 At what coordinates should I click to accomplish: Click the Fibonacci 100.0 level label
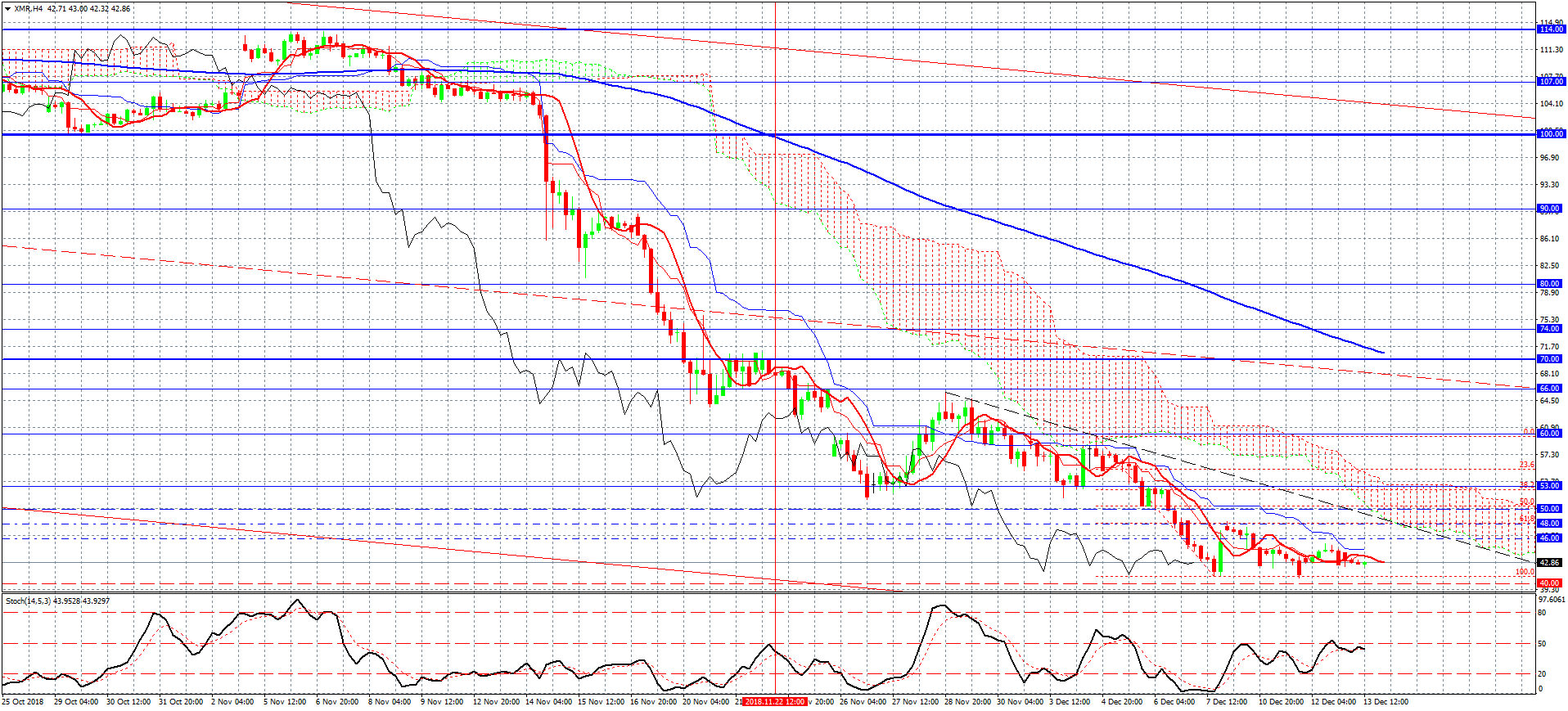[1525, 572]
